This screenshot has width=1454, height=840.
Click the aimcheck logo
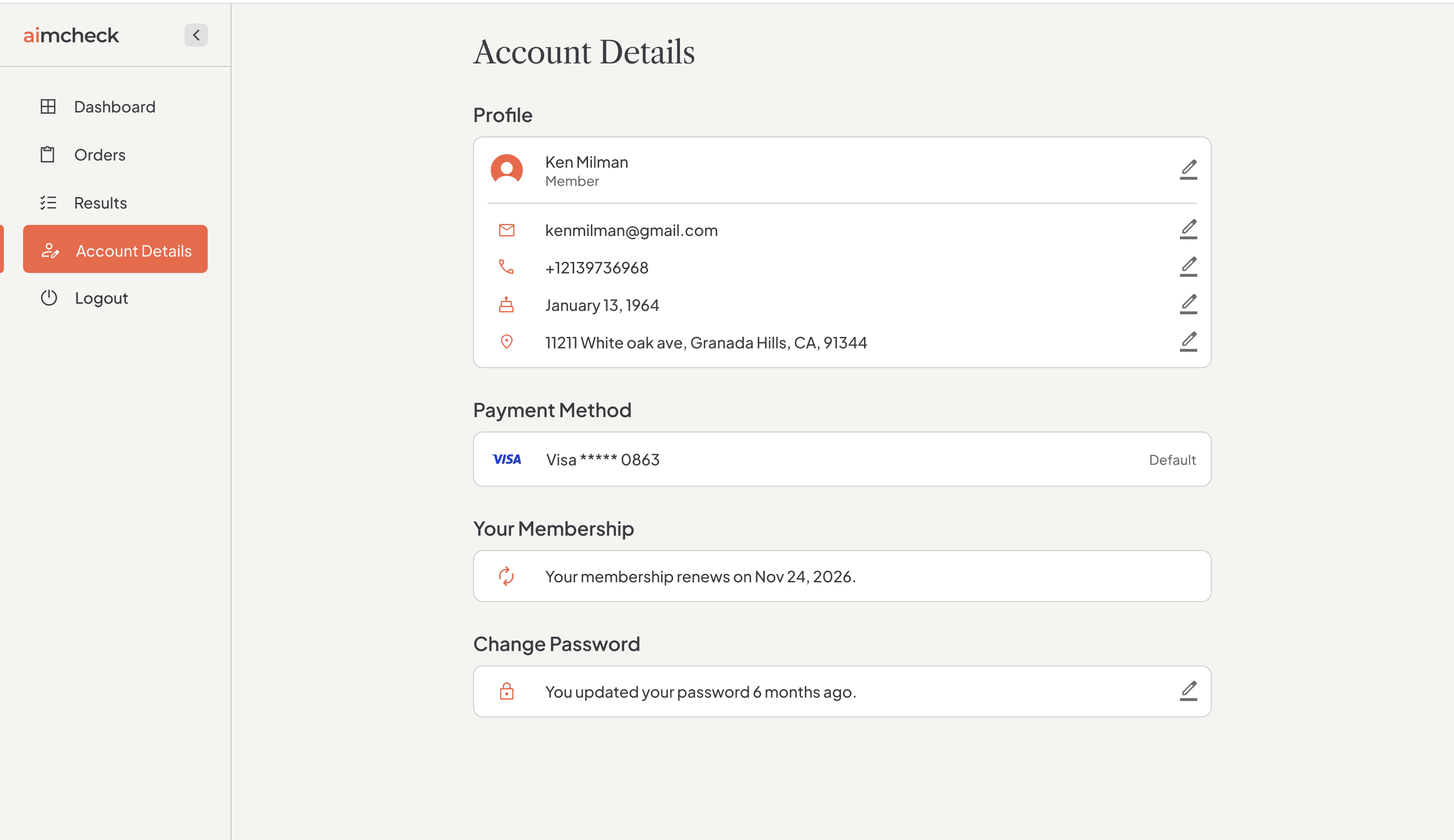pos(71,35)
